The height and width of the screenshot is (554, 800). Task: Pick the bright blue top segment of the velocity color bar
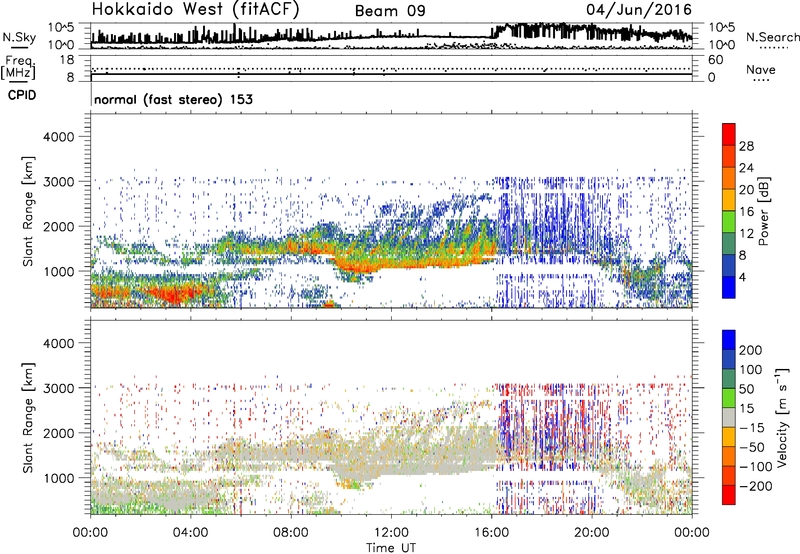[x=729, y=340]
